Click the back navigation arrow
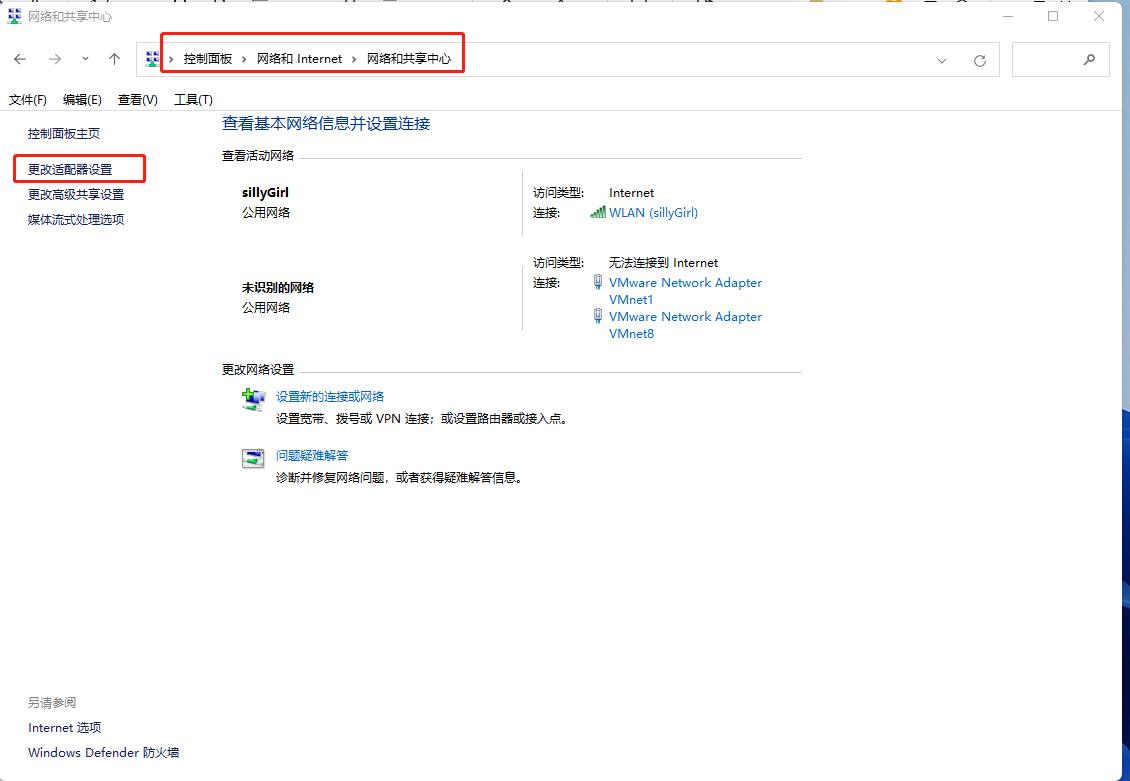Screen dimensions: 1130x781 tap(20, 58)
